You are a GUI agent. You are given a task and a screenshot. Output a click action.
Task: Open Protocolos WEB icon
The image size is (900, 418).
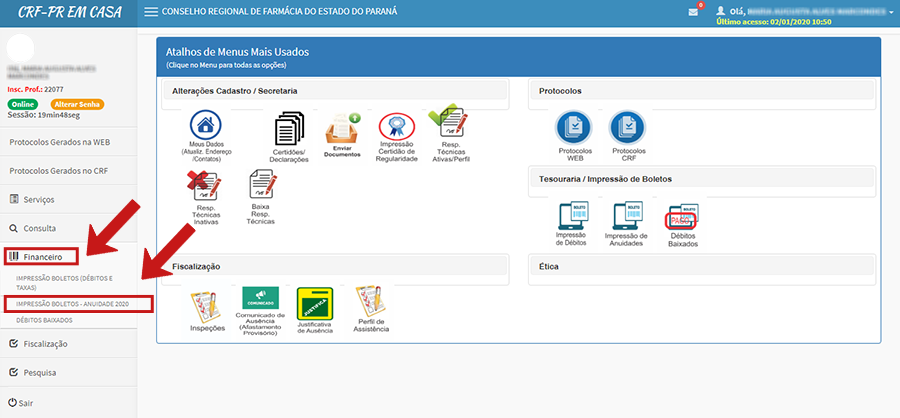coord(575,128)
